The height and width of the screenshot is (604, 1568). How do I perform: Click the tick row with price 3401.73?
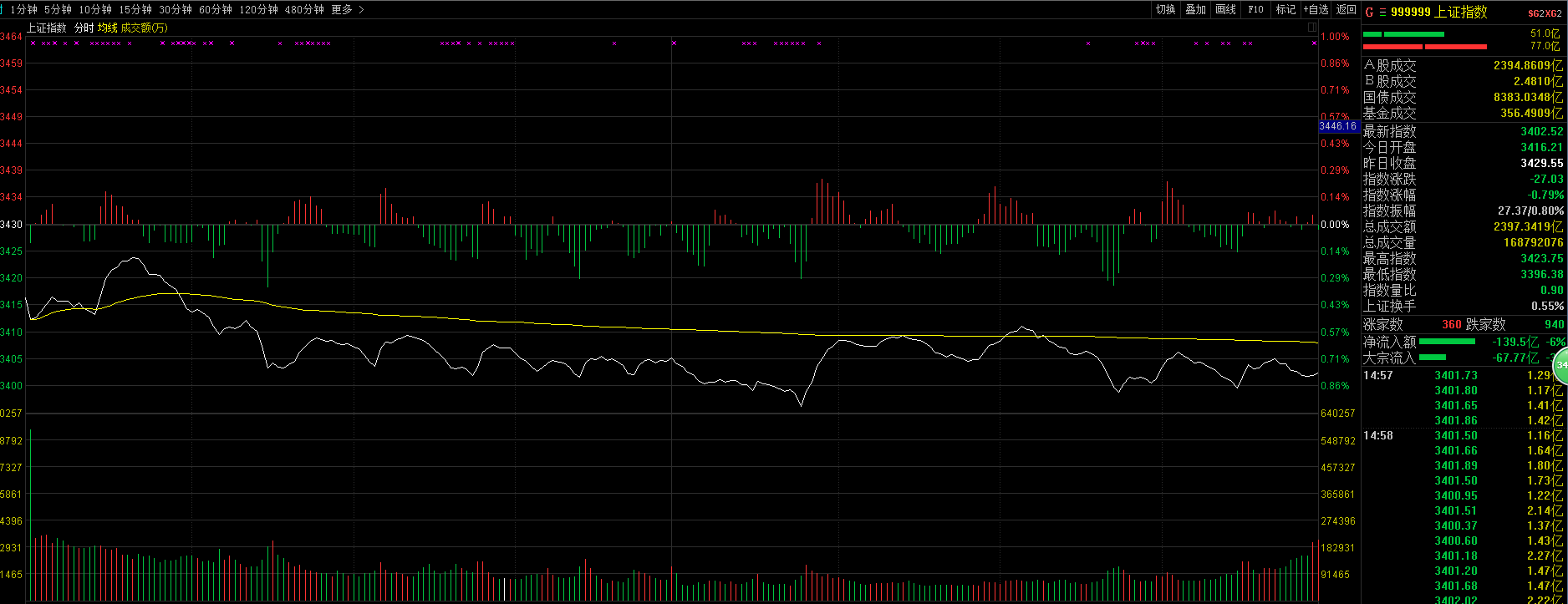[x=1464, y=375]
